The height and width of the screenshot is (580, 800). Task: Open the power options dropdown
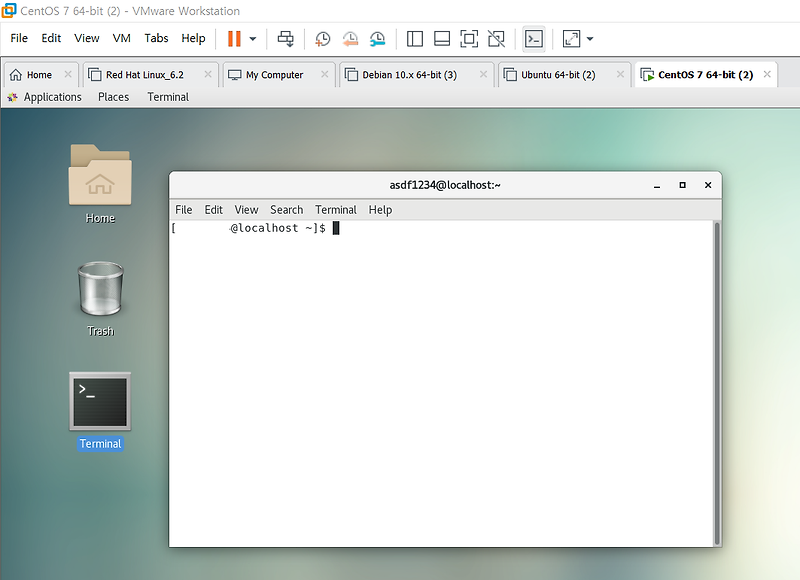[x=253, y=38]
